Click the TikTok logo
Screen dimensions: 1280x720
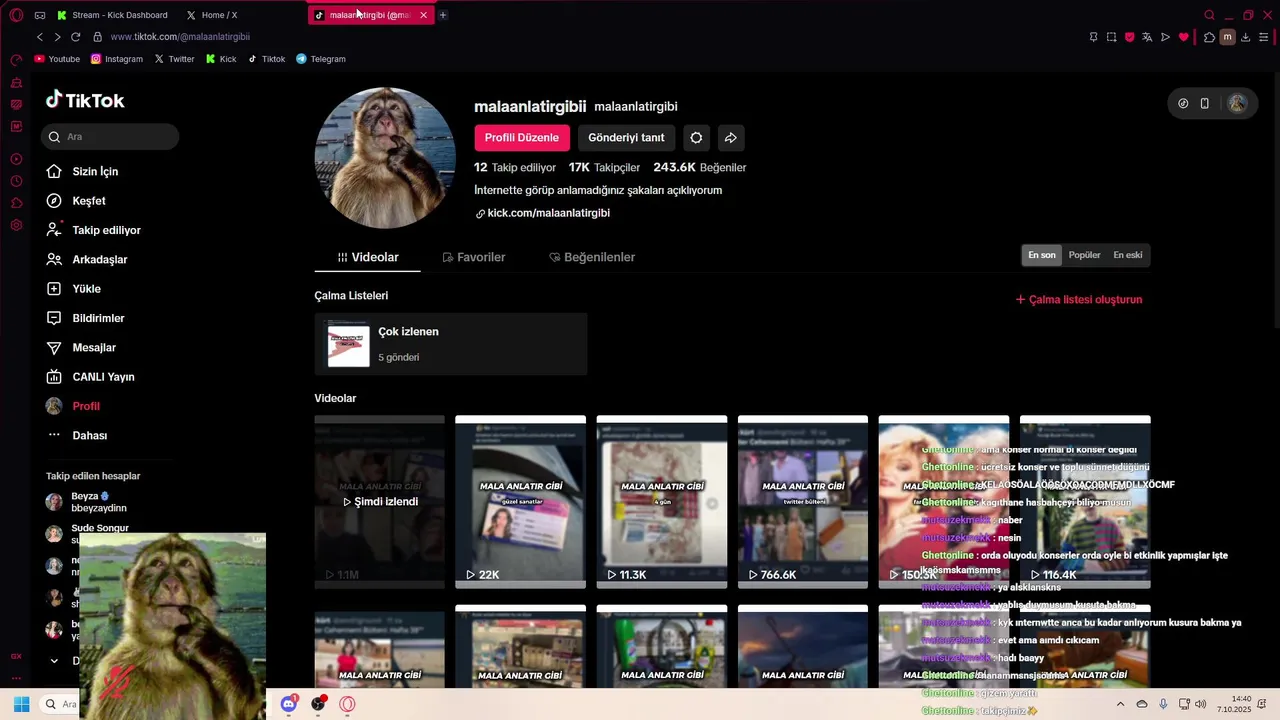pyautogui.click(x=85, y=100)
